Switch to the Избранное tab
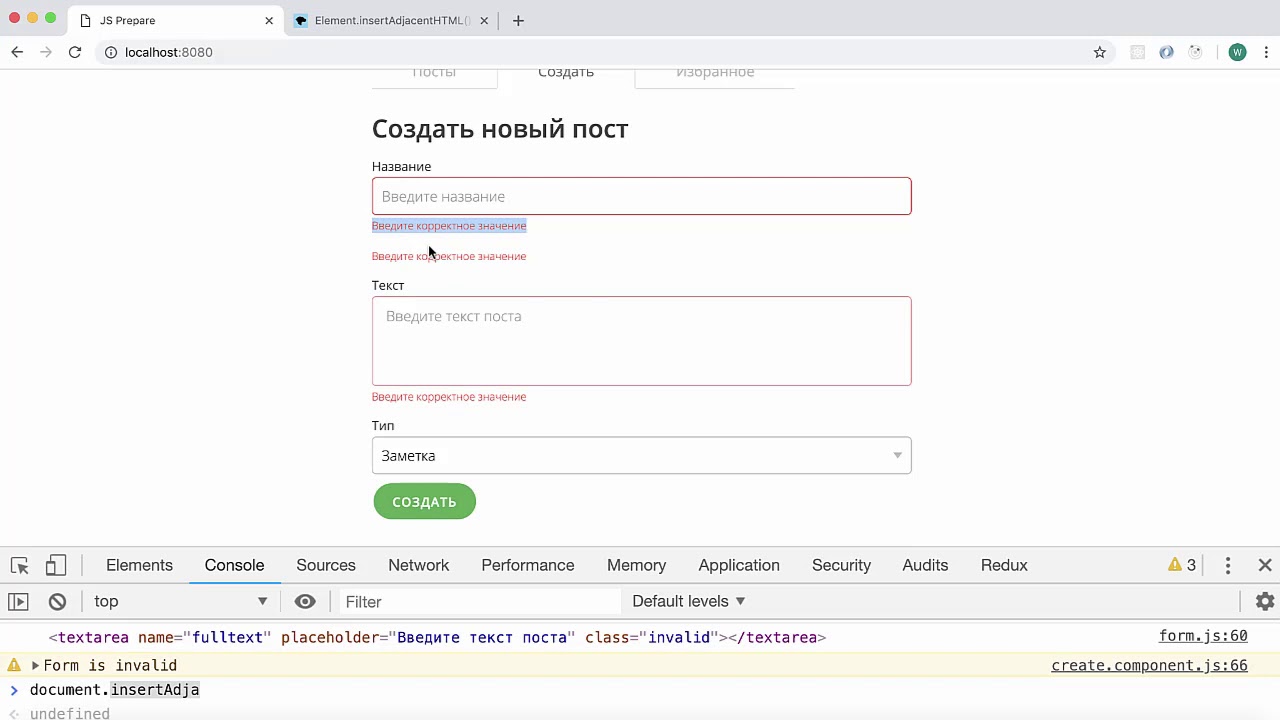Image resolution: width=1280 pixels, height=720 pixels. click(715, 76)
